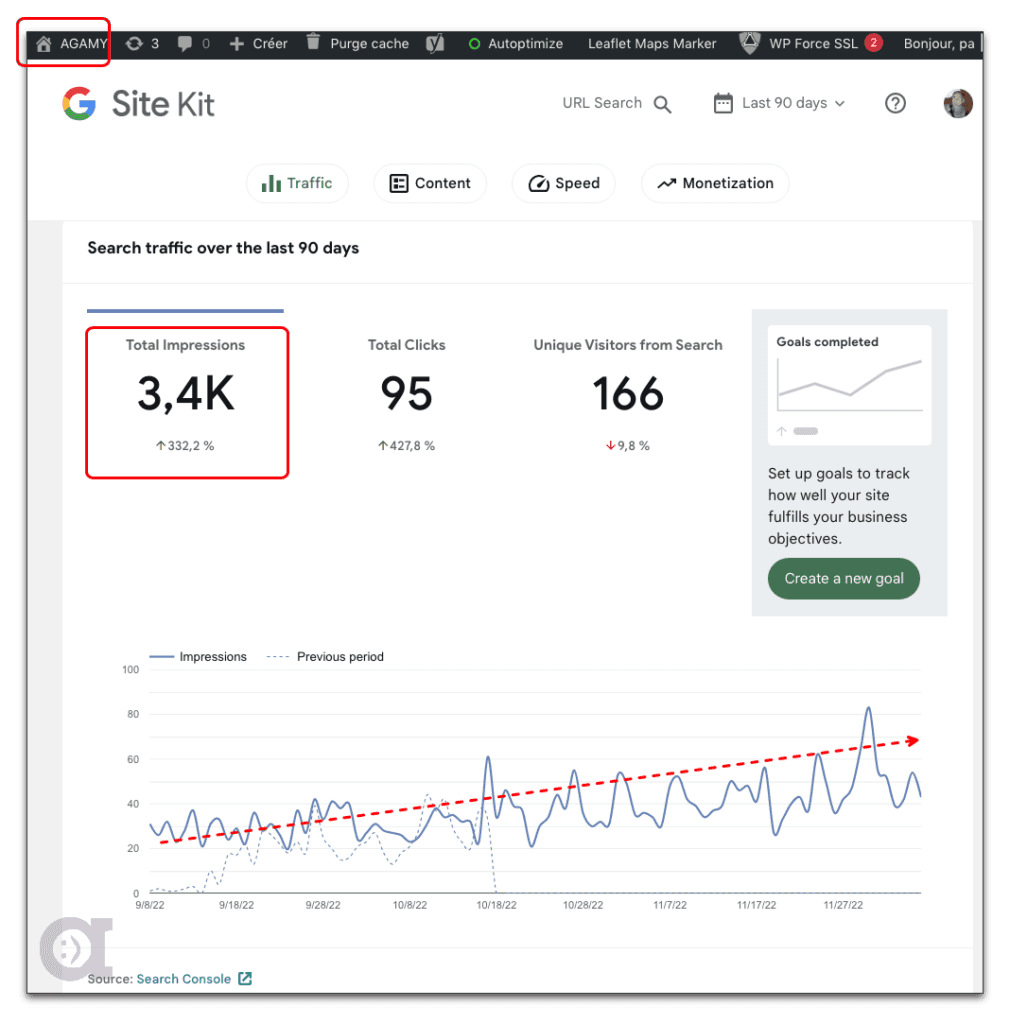Screen dimensions: 1010x1024
Task: Select the Total Clicks metric
Action: 406,394
